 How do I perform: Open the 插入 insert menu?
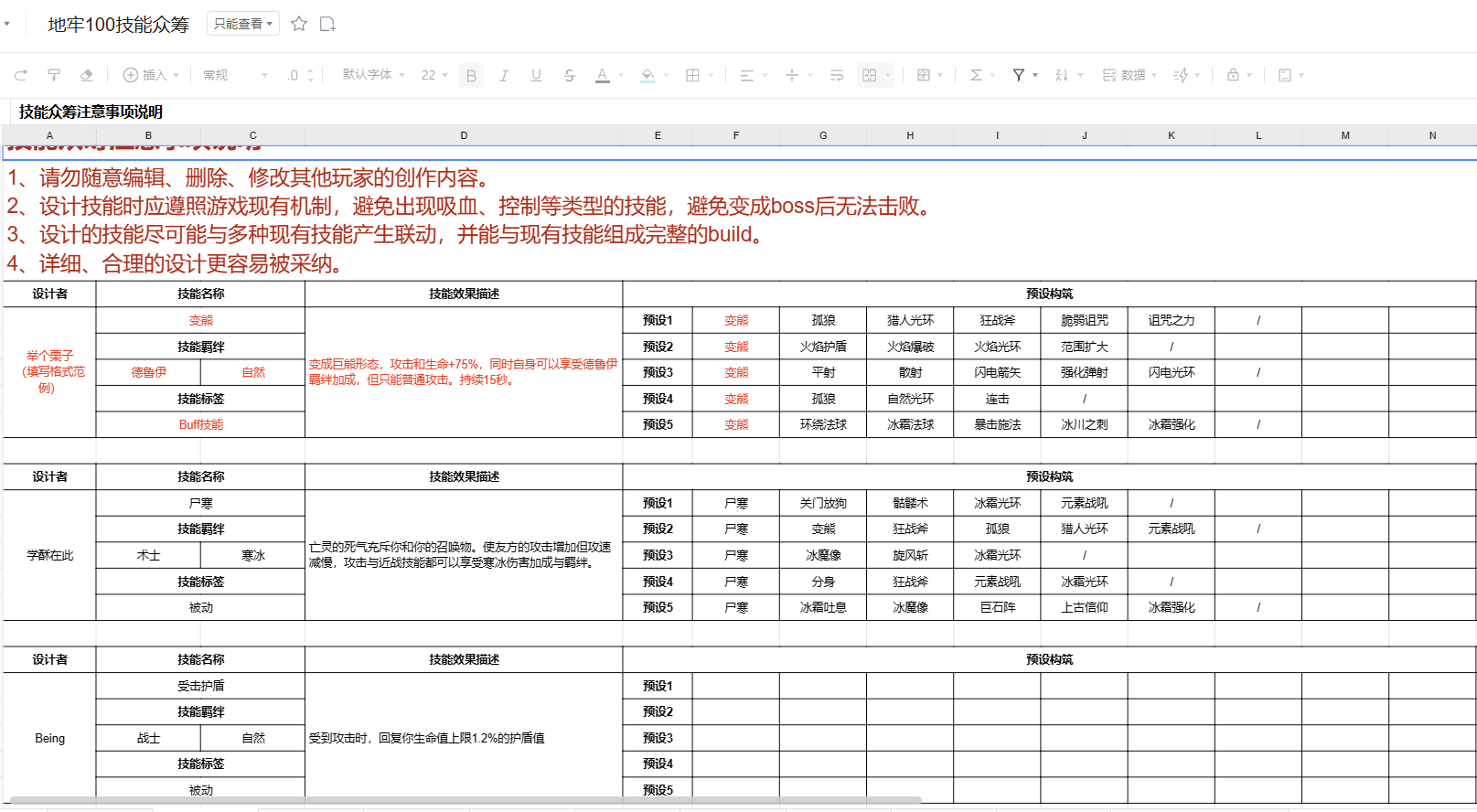(x=151, y=75)
